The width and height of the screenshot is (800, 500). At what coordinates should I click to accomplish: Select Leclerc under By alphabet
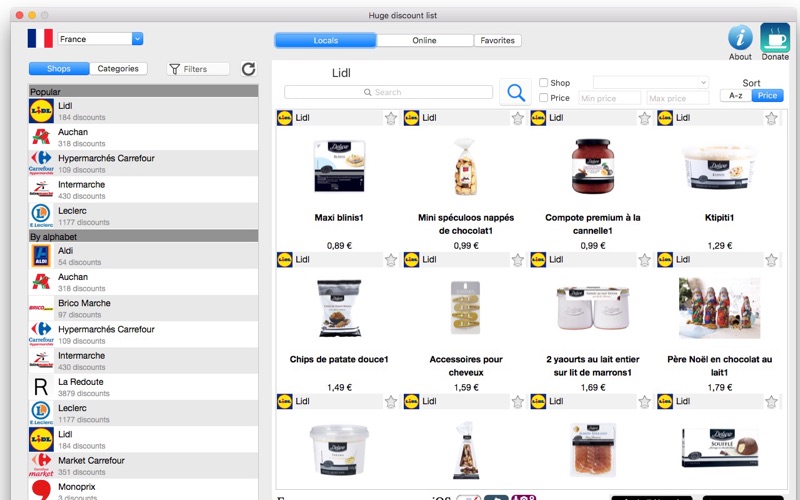pyautogui.click(x=143, y=413)
